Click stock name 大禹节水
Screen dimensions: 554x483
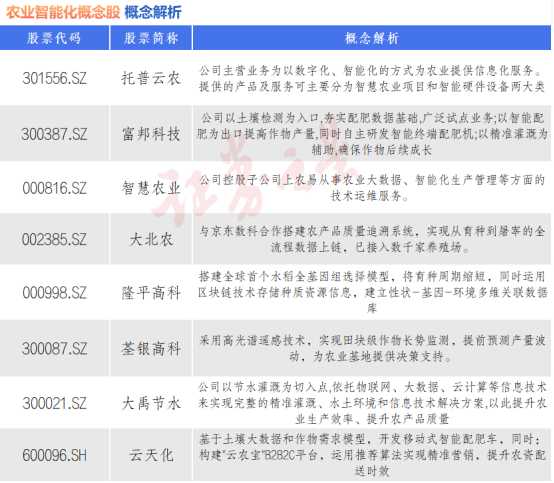tap(151, 403)
